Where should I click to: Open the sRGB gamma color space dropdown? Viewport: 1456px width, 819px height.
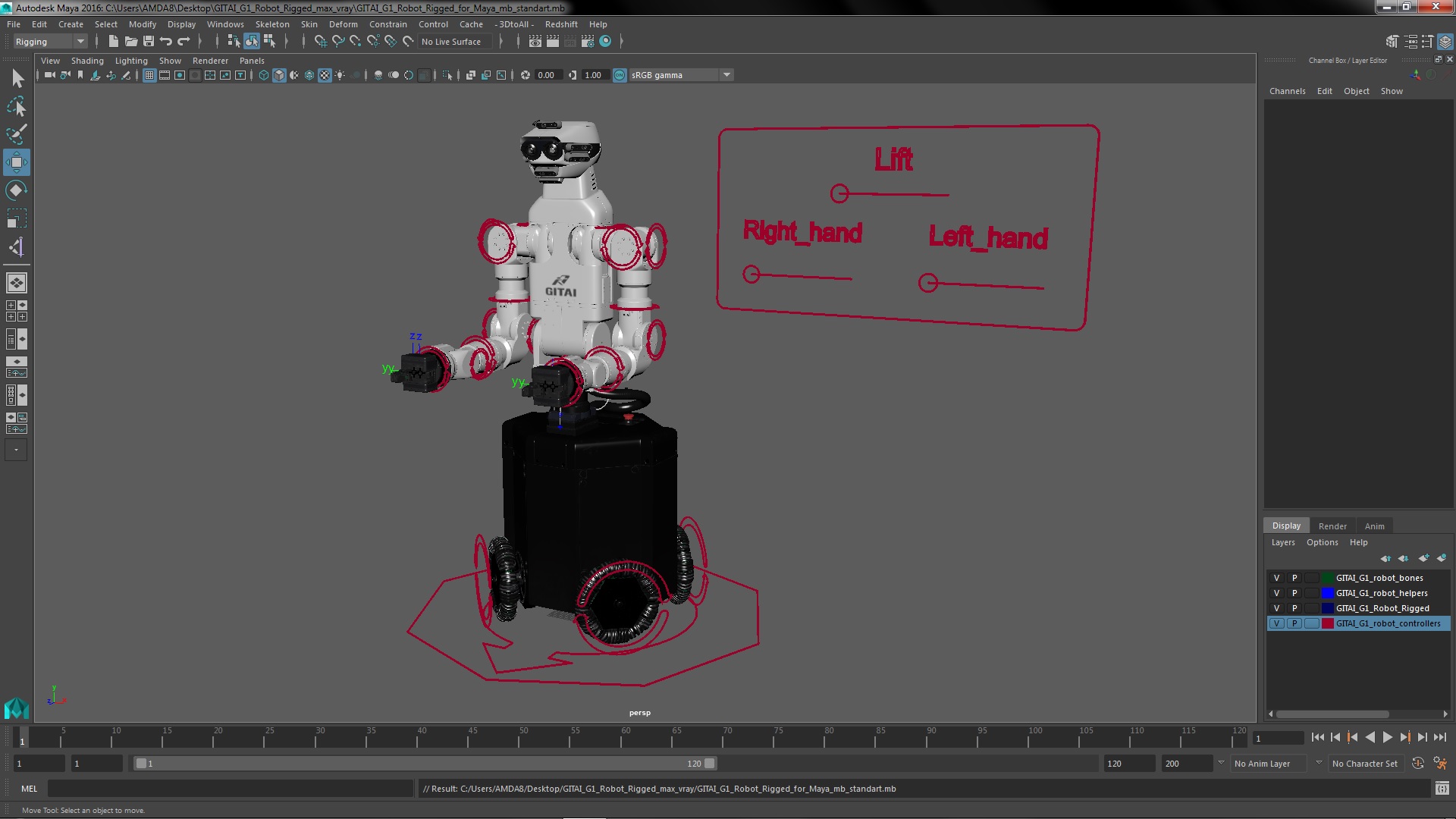(x=681, y=75)
